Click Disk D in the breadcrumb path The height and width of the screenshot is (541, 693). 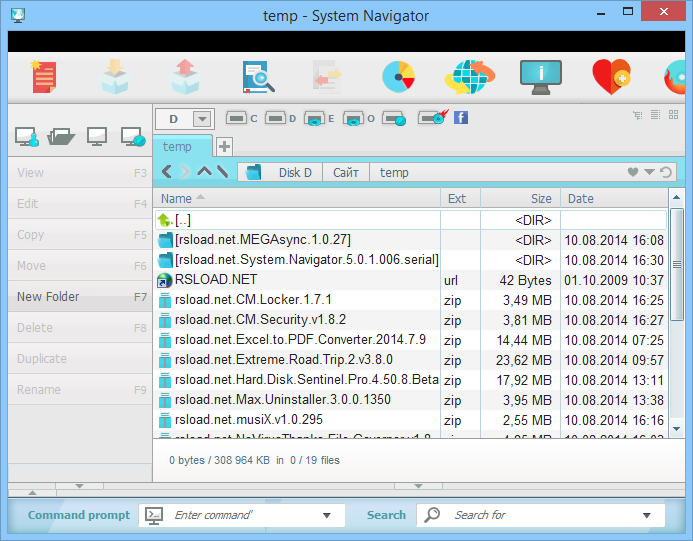click(294, 172)
